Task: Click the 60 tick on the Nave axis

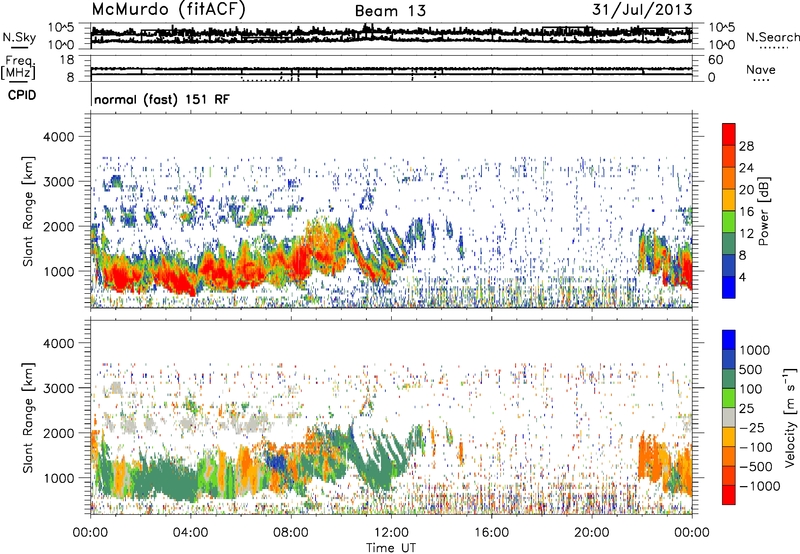Action: tap(715, 59)
